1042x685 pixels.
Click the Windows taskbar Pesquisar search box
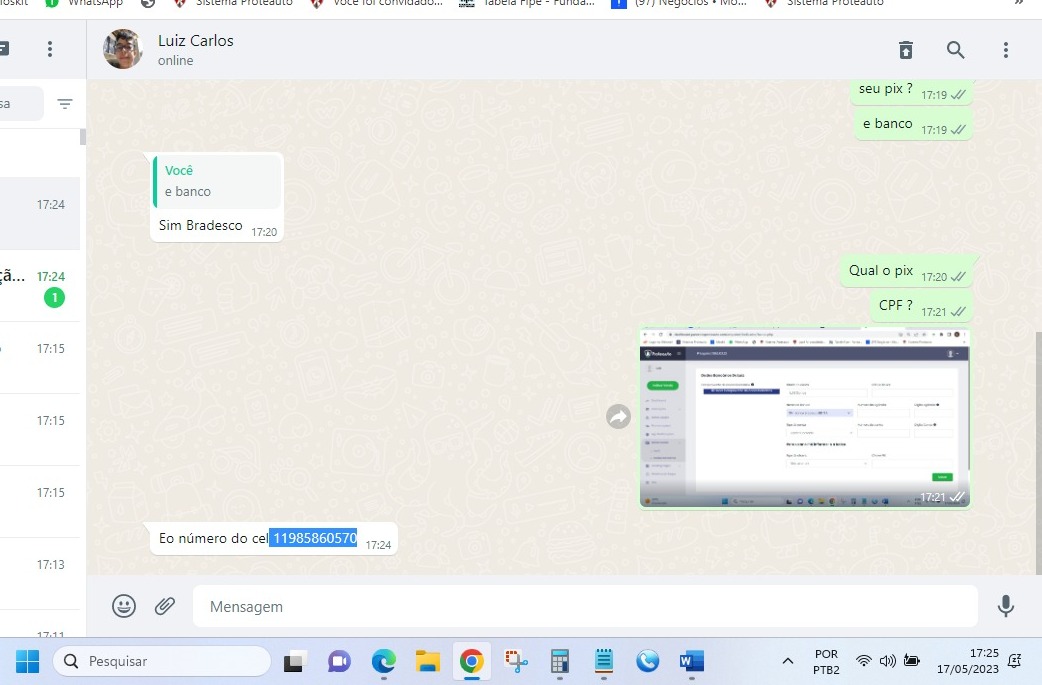162,661
